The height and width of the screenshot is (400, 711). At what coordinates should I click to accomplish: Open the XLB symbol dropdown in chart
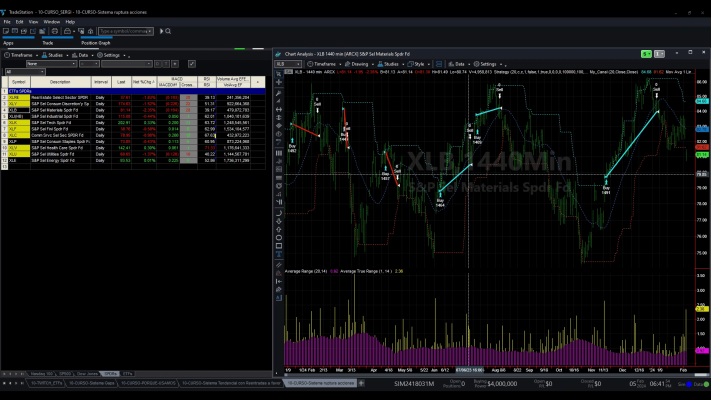click(288, 64)
